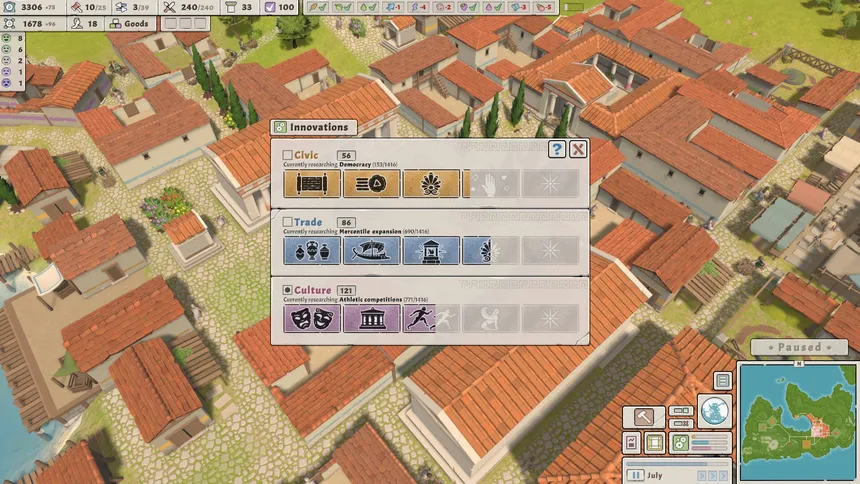Image resolution: width=860 pixels, height=484 pixels.
Task: Click the round blue advisor portrait
Action: pyautogui.click(x=715, y=410)
